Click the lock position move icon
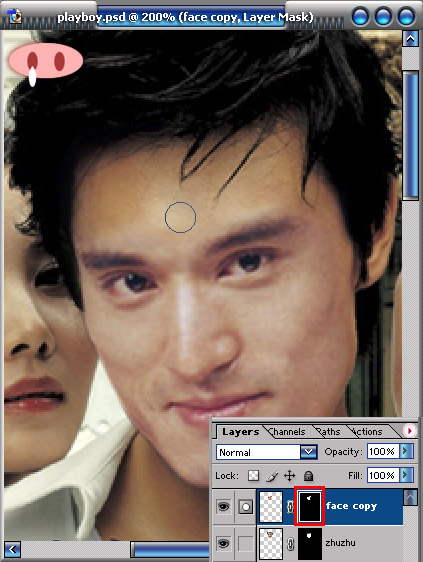 290,476
